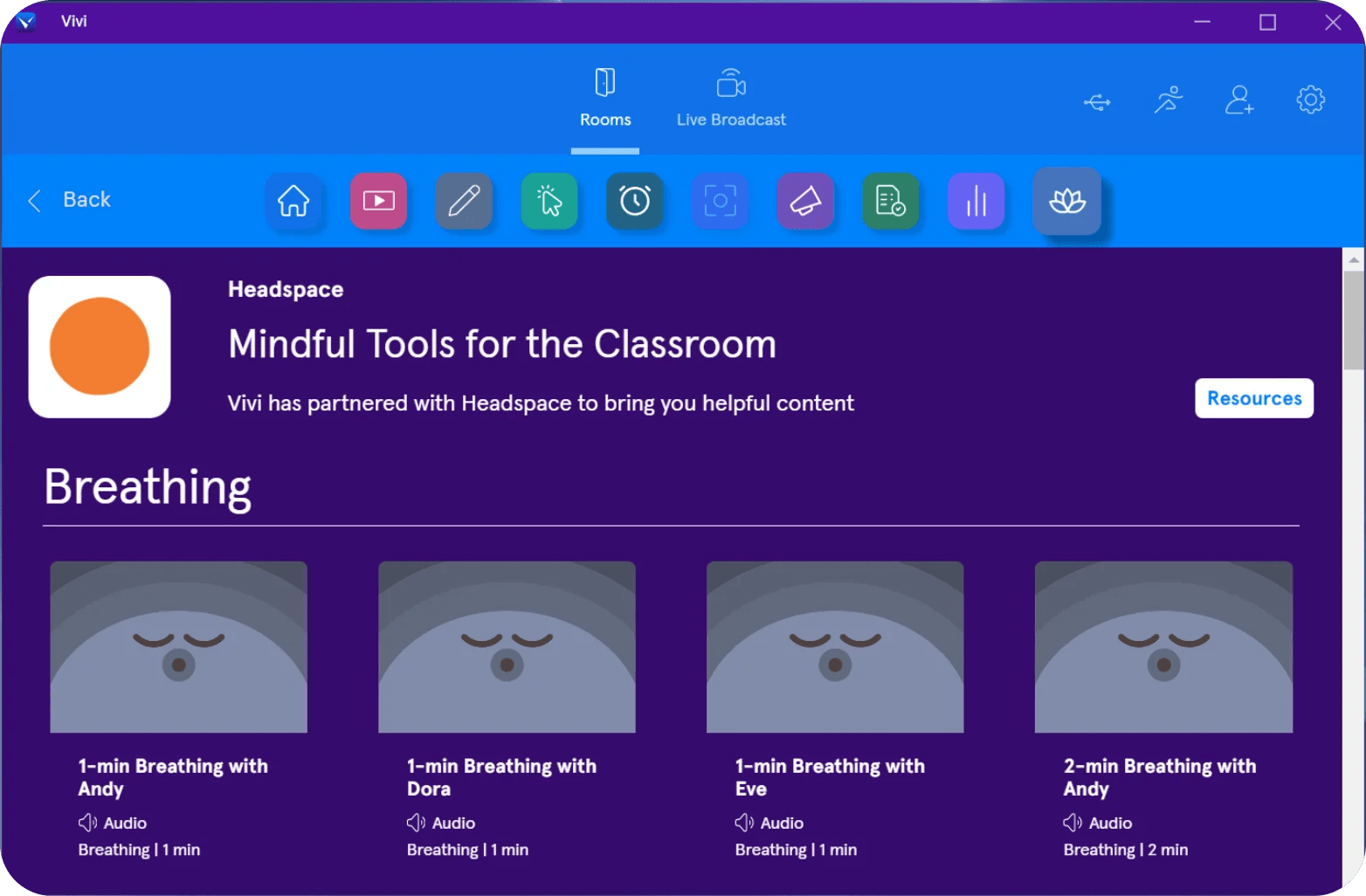Click the 'Breathing | 1 min' text under Eve
Image resolution: width=1366 pixels, height=896 pixels.
796,850
